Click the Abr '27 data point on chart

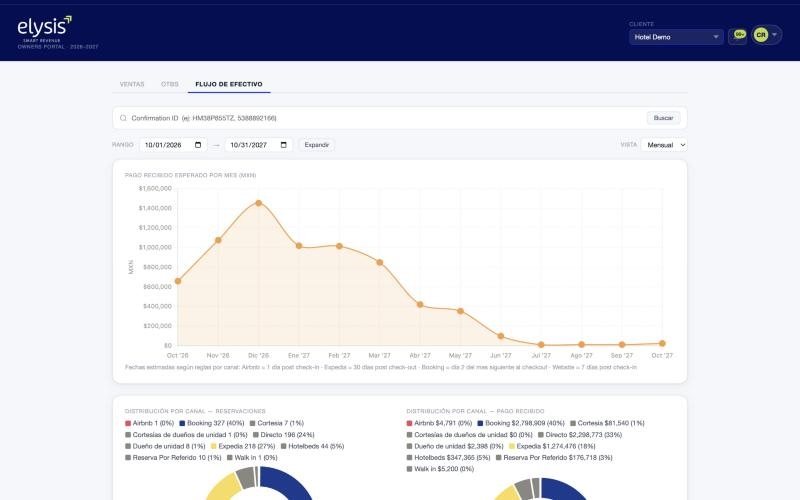click(x=420, y=305)
